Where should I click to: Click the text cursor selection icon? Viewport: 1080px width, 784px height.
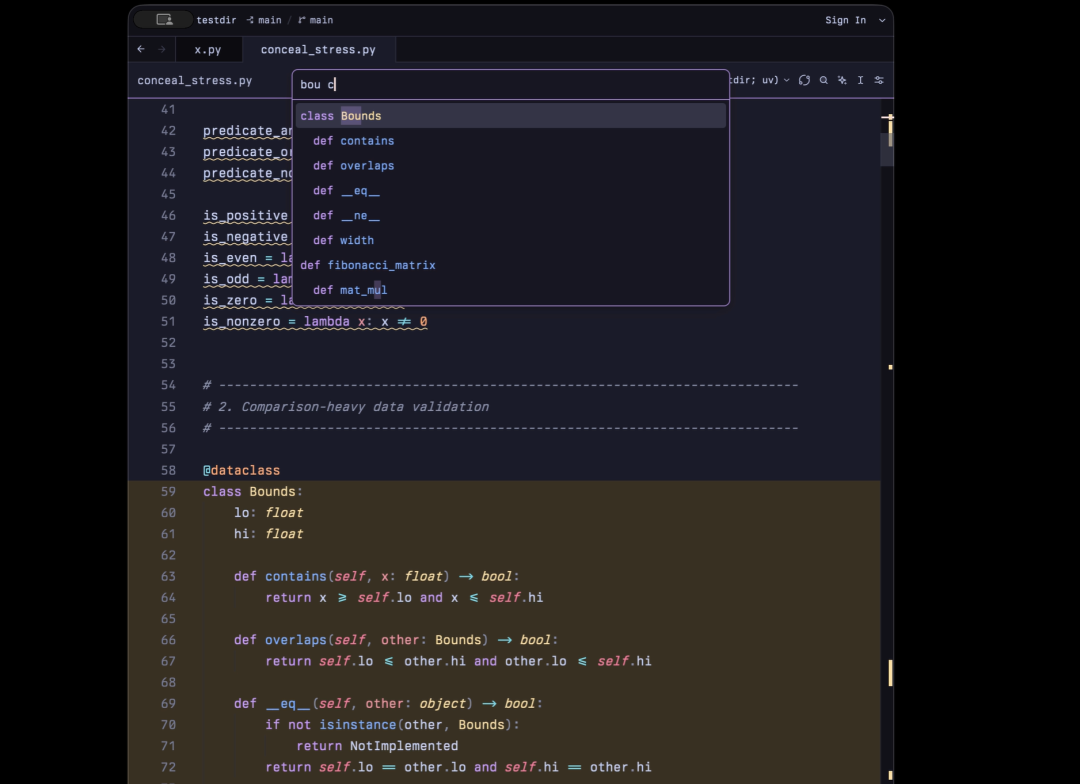pyautogui.click(x=860, y=80)
